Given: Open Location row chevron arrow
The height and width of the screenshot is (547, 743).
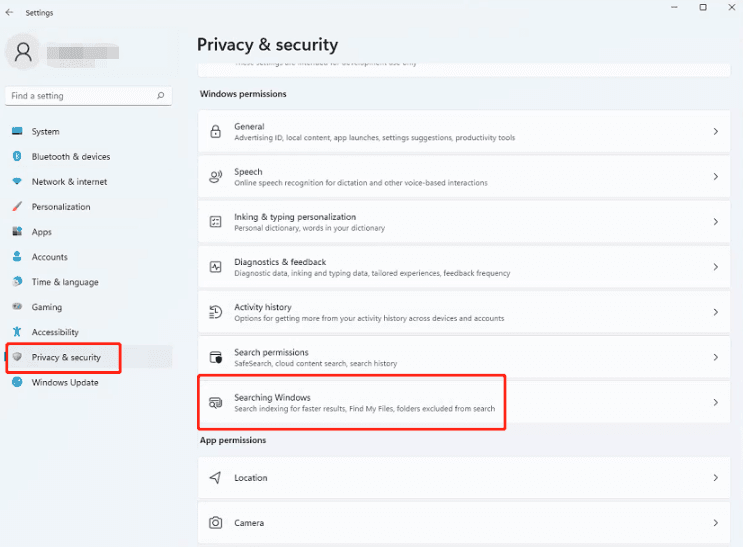Looking at the screenshot, I should (716, 478).
